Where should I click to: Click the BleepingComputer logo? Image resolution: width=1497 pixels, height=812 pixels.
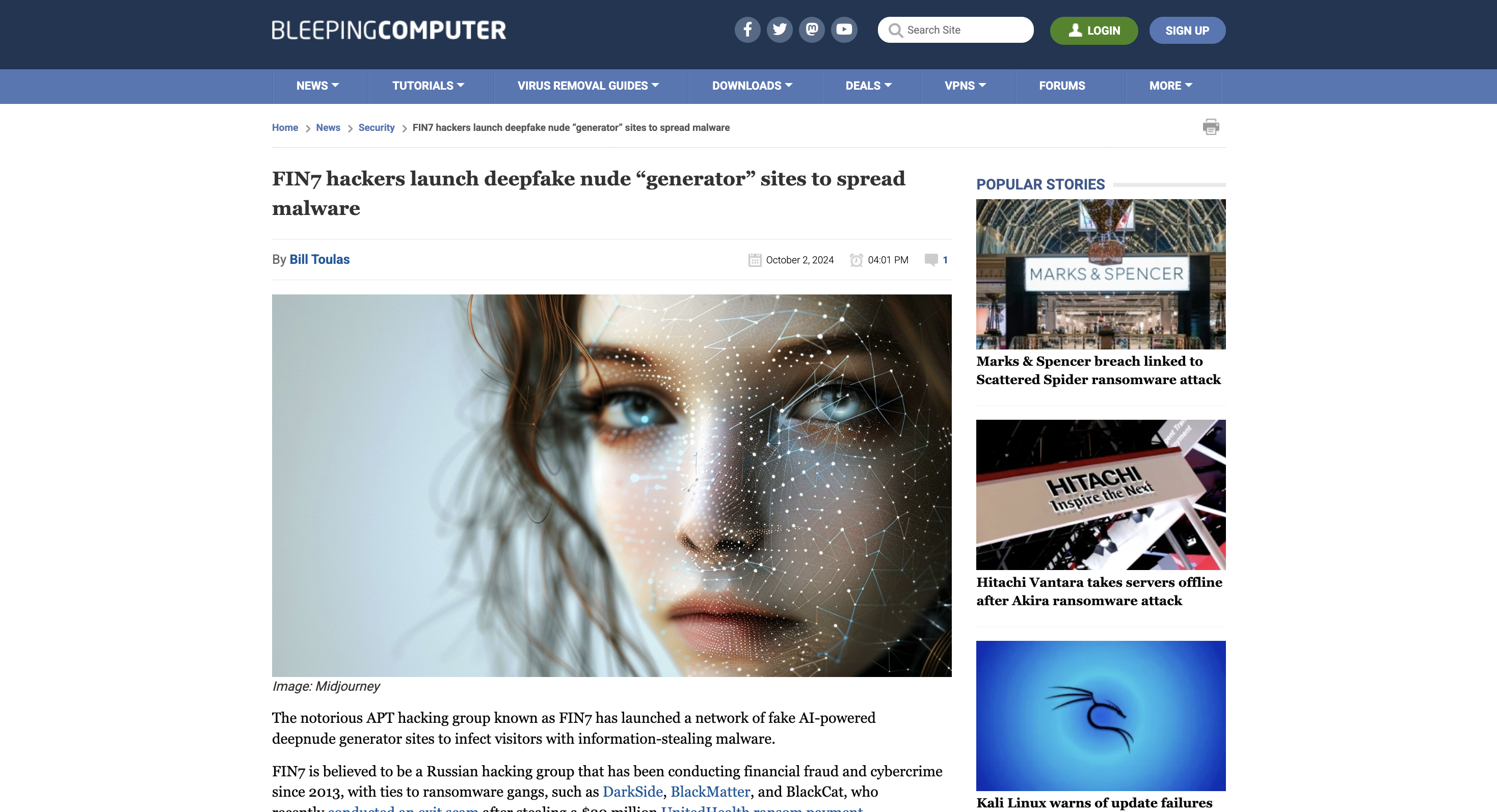pyautogui.click(x=389, y=30)
